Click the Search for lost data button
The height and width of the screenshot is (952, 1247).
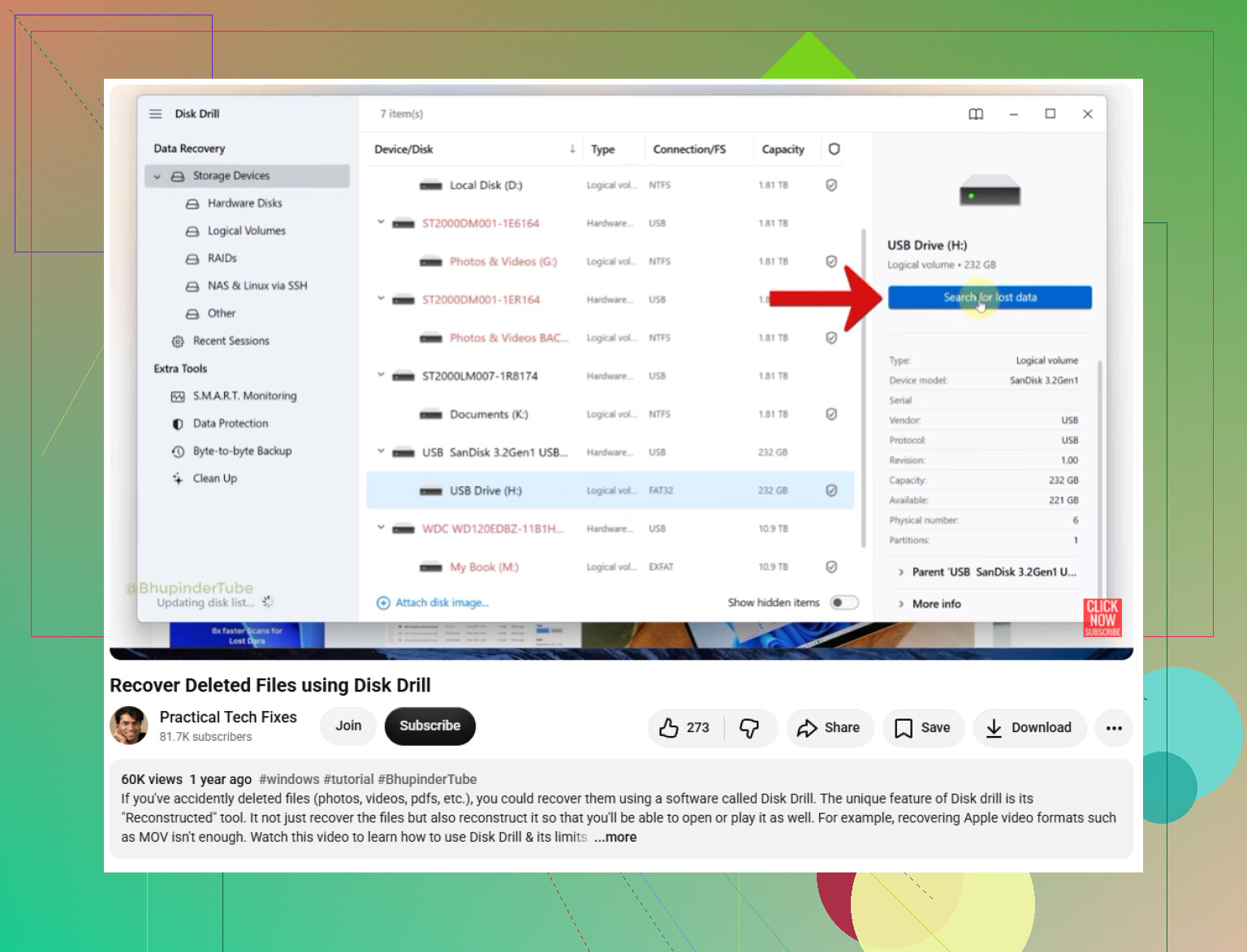click(990, 298)
